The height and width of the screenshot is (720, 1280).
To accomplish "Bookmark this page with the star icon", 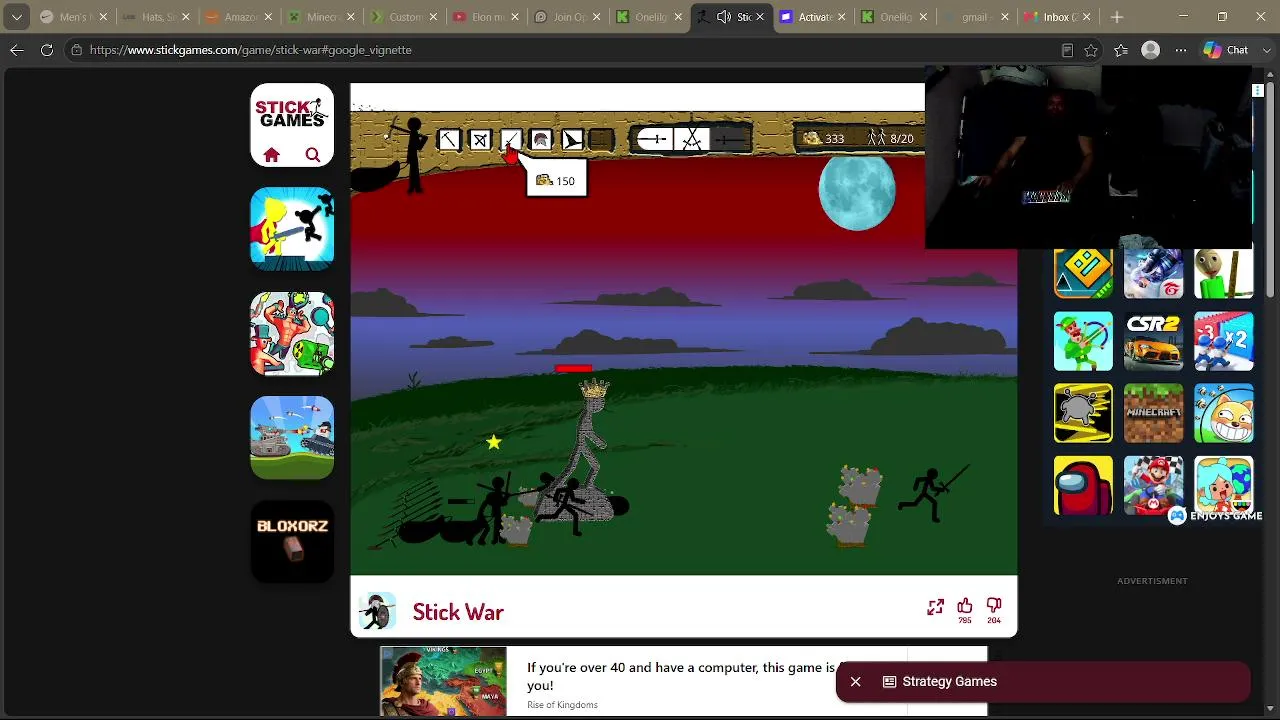I will pos(1091,50).
